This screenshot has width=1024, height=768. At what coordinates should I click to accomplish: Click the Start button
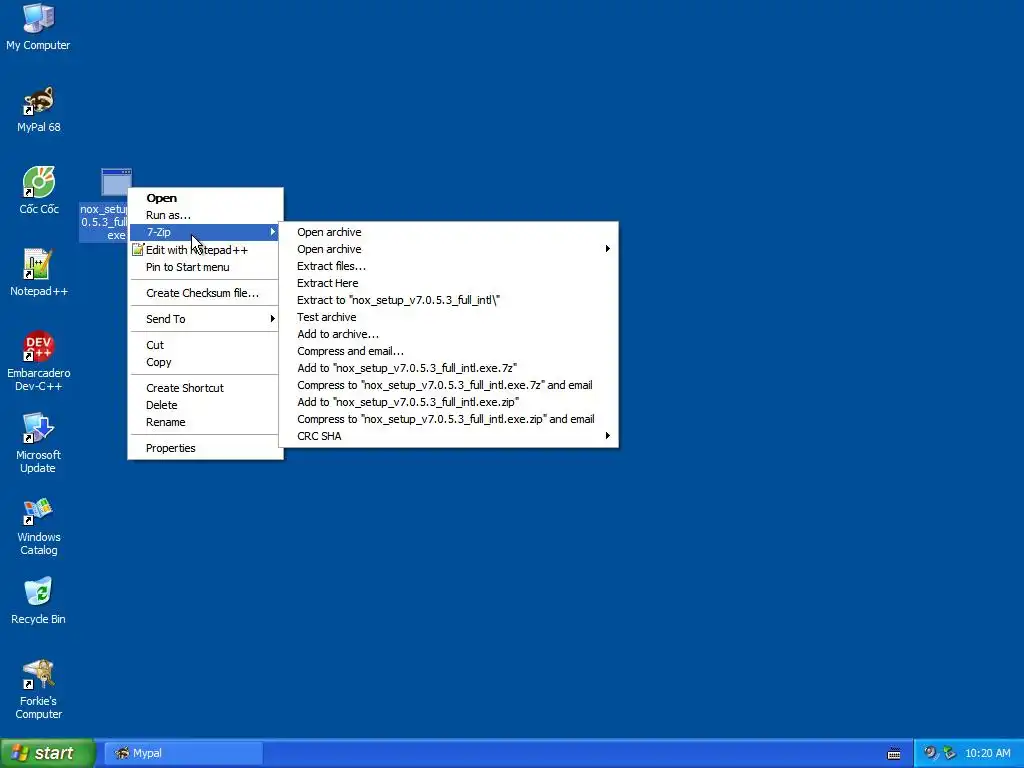[x=47, y=753]
